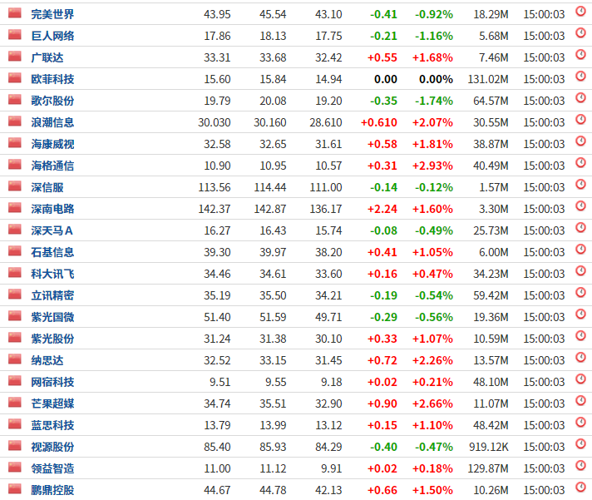Click the China flag icon beside 科大讯飞
592x500 pixels.
pyautogui.click(x=15, y=273)
